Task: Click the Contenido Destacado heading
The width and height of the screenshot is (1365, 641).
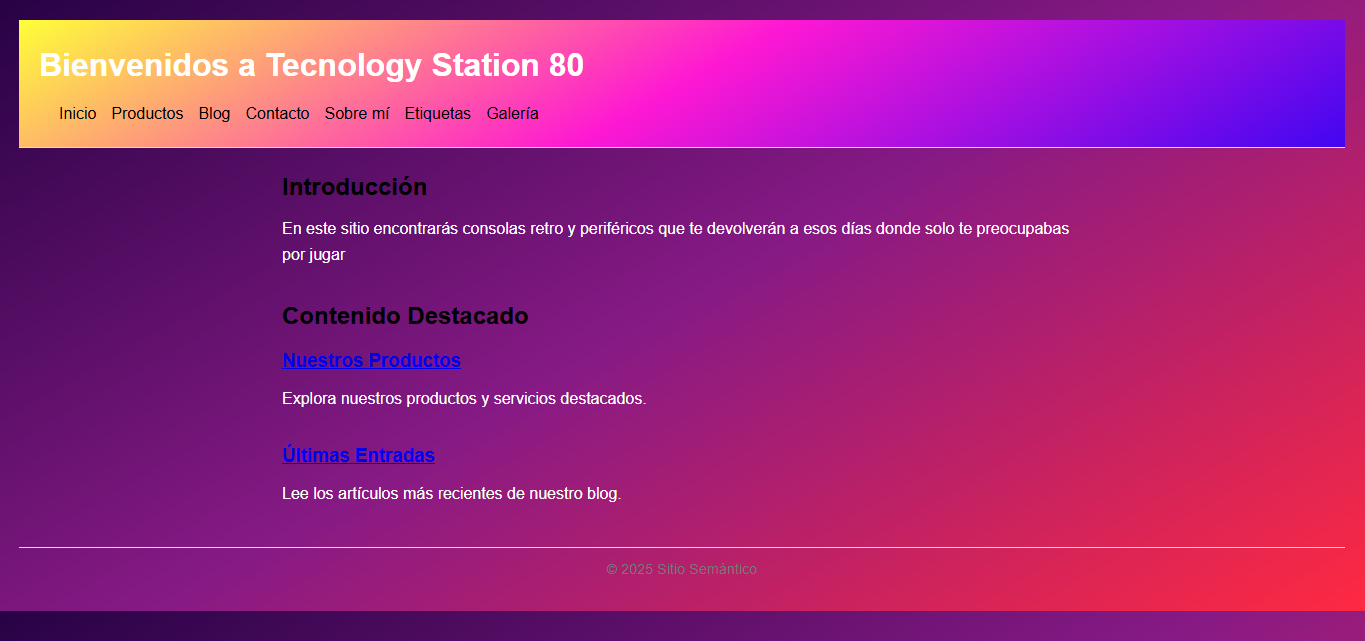Action: tap(405, 317)
